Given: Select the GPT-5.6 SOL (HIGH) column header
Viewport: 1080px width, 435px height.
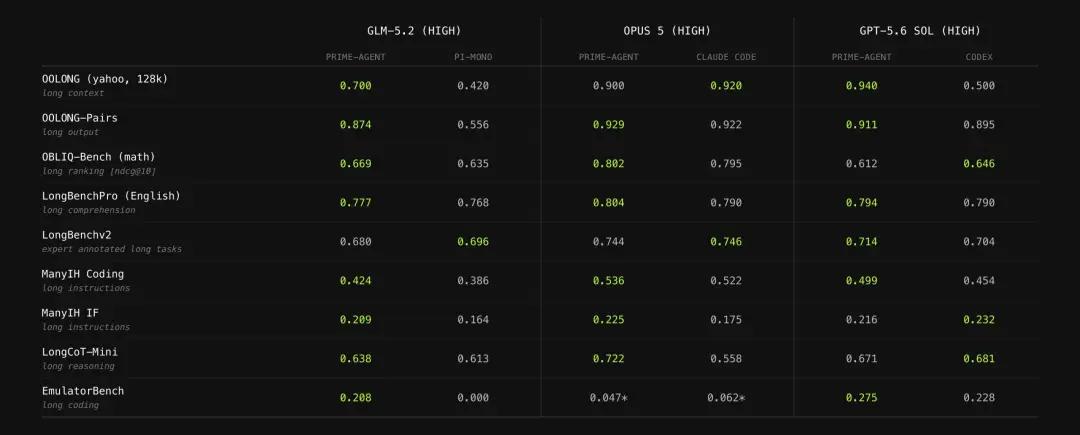Looking at the screenshot, I should [x=920, y=31].
